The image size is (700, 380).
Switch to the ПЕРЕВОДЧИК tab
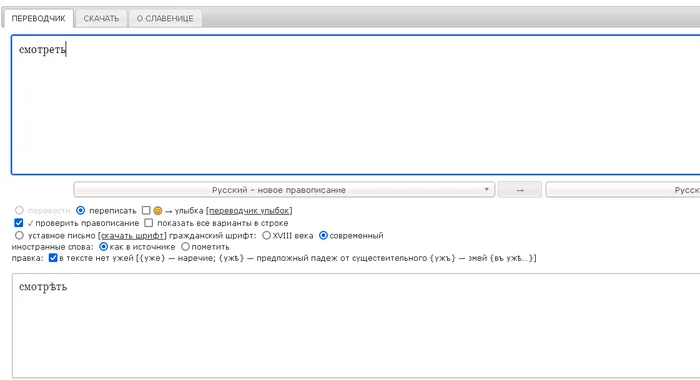(38, 18)
